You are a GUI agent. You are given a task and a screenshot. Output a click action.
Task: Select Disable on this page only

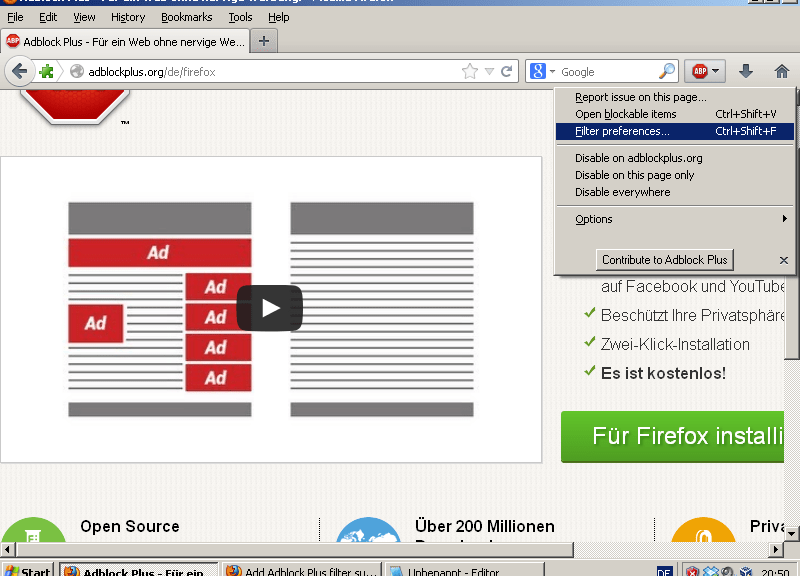[674, 175]
